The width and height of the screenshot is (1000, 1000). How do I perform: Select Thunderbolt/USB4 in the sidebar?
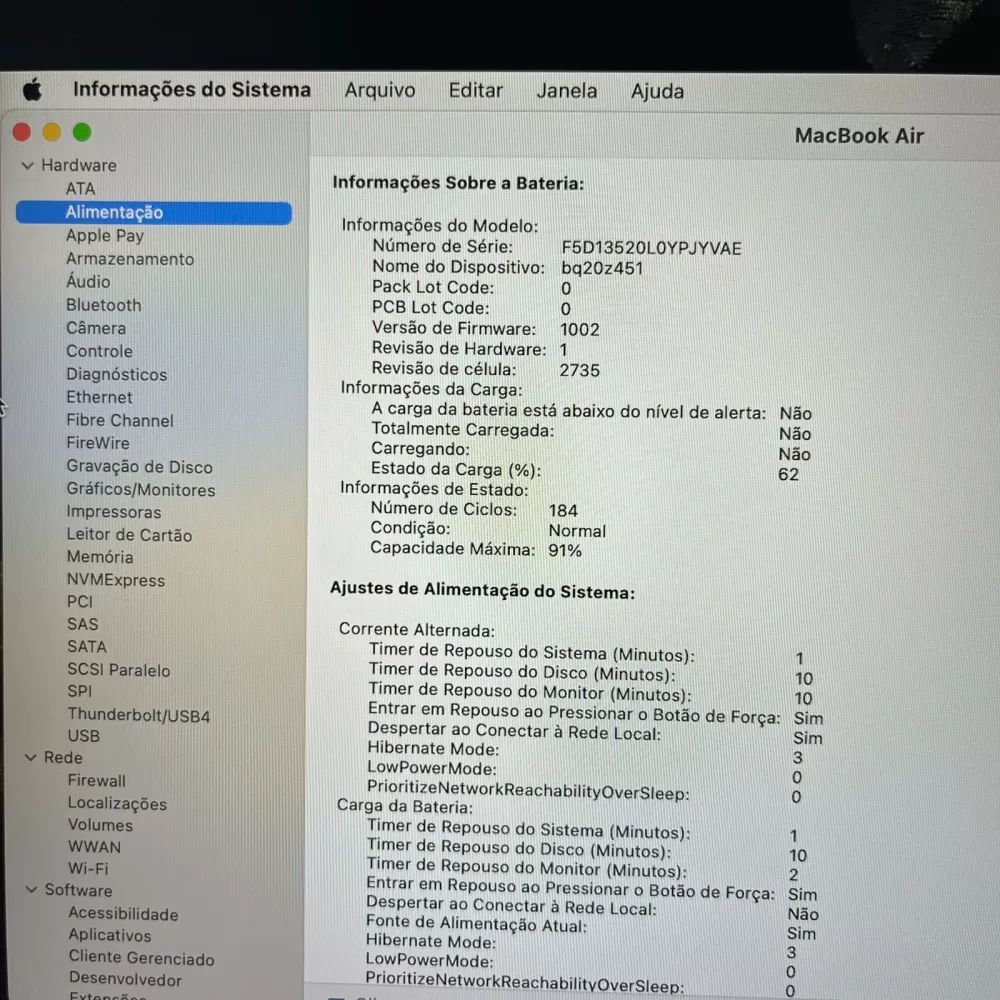pos(139,715)
